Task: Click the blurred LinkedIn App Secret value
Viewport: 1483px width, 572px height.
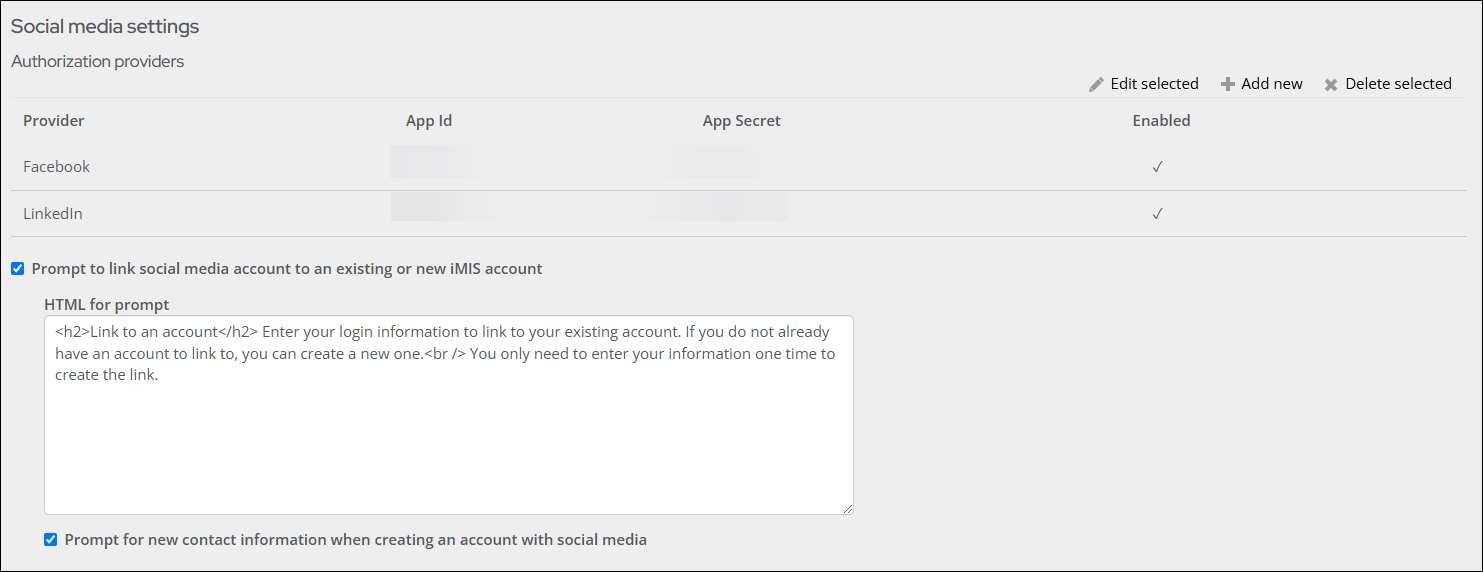Action: pos(706,206)
